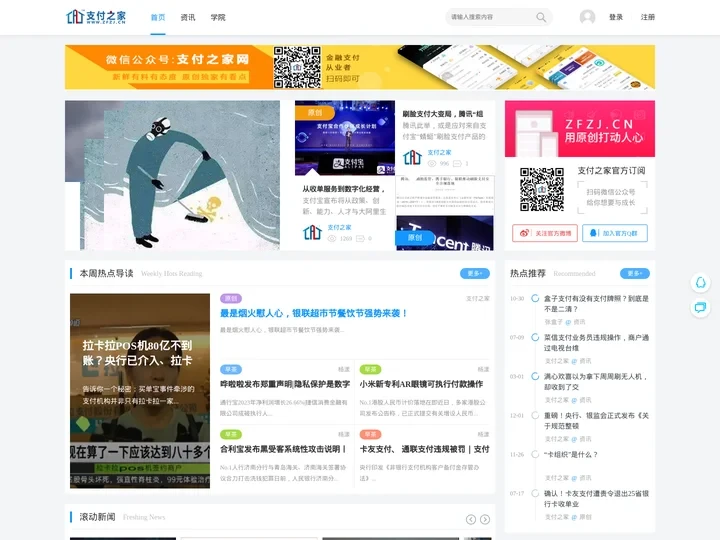Click comment icon beside 996 views
The height and width of the screenshot is (540, 720).
point(457,164)
